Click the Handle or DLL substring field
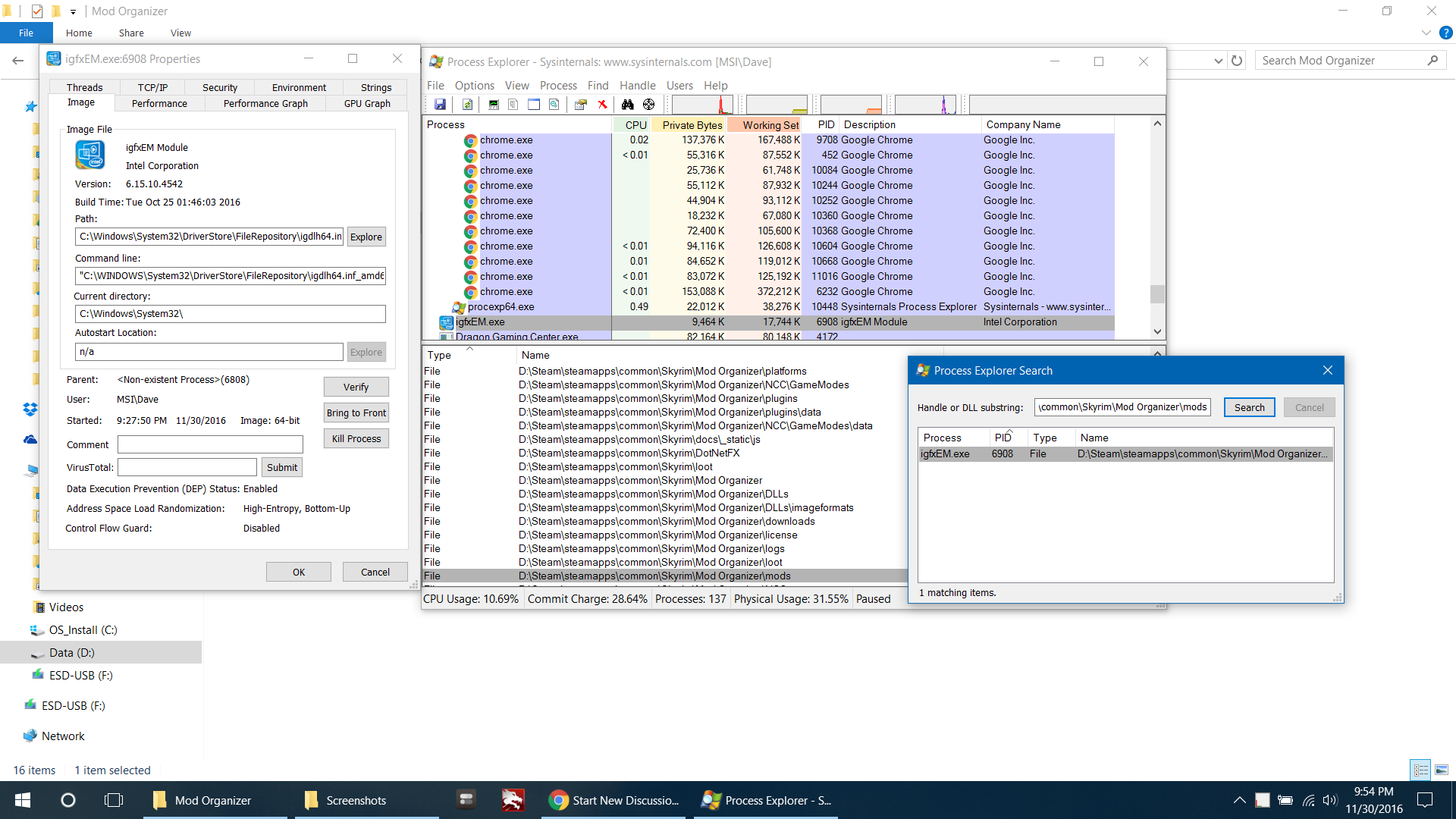Image resolution: width=1456 pixels, height=819 pixels. click(1122, 407)
